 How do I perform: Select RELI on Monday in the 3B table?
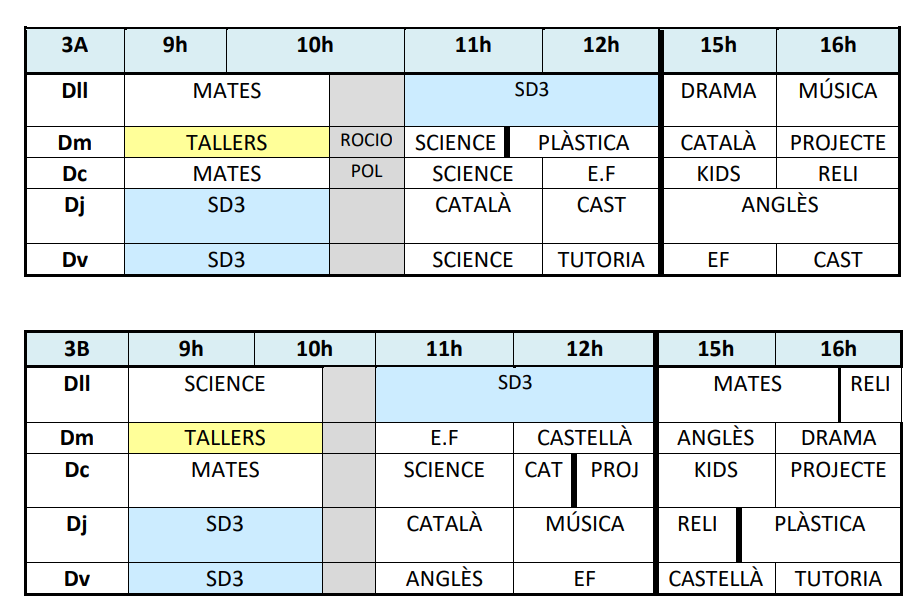pos(870,385)
